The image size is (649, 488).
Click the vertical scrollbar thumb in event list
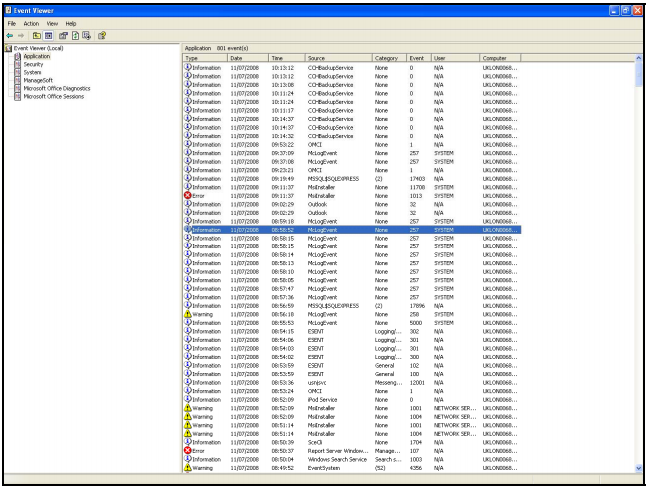tap(638, 75)
